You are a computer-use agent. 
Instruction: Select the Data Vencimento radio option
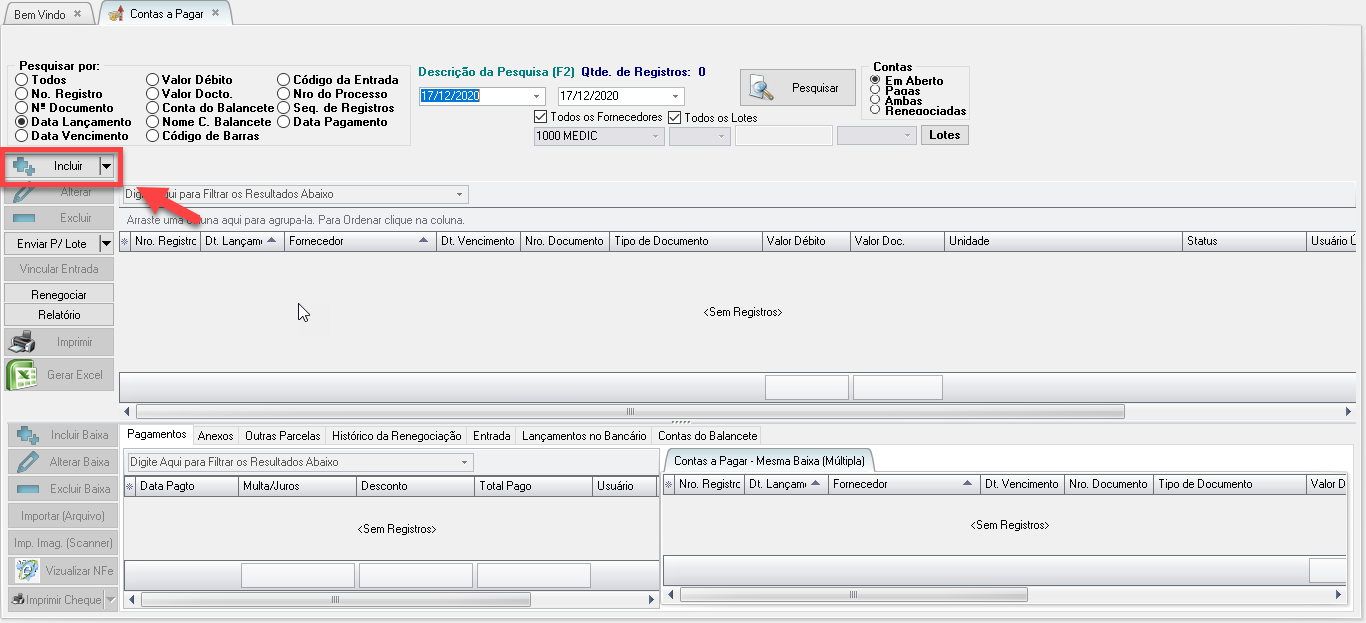click(x=22, y=136)
